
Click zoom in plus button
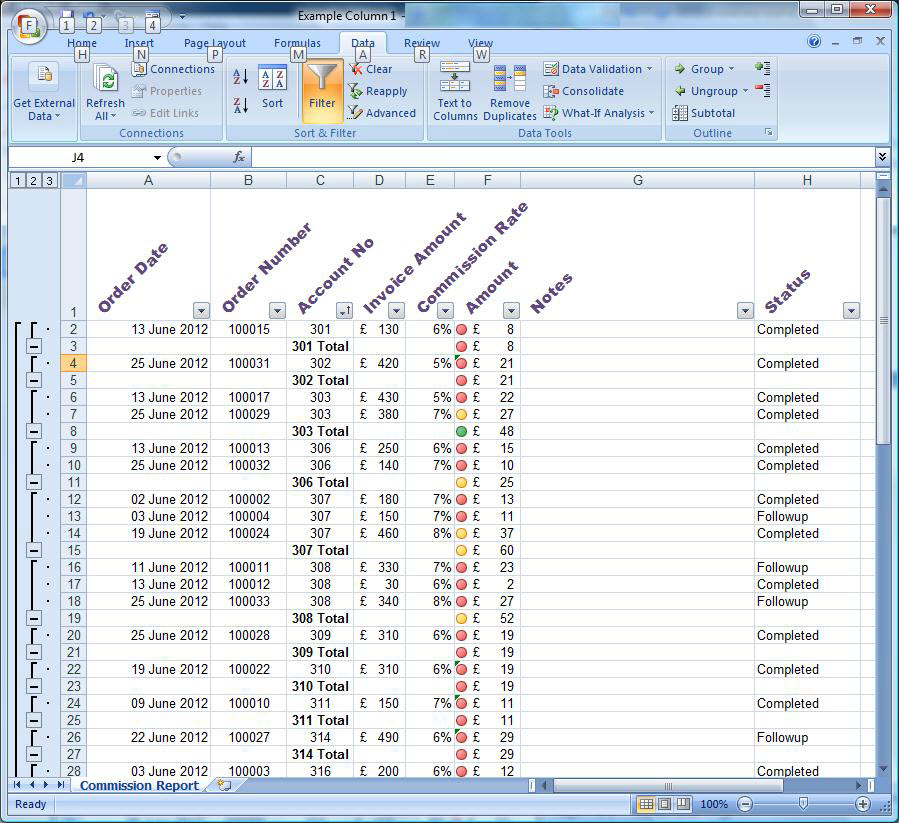point(863,804)
